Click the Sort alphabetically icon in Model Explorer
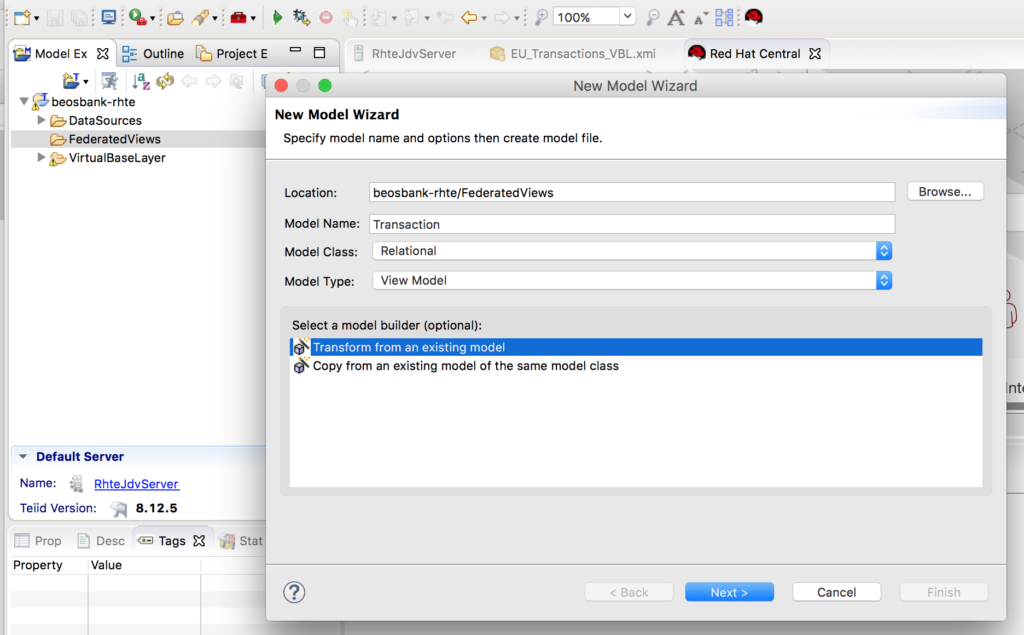 coord(139,82)
